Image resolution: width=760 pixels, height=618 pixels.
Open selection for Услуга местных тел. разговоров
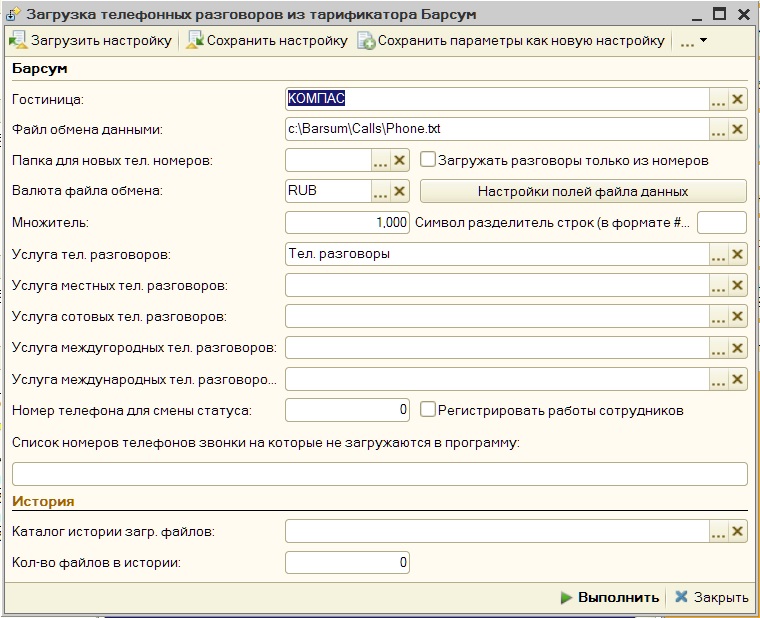click(718, 285)
